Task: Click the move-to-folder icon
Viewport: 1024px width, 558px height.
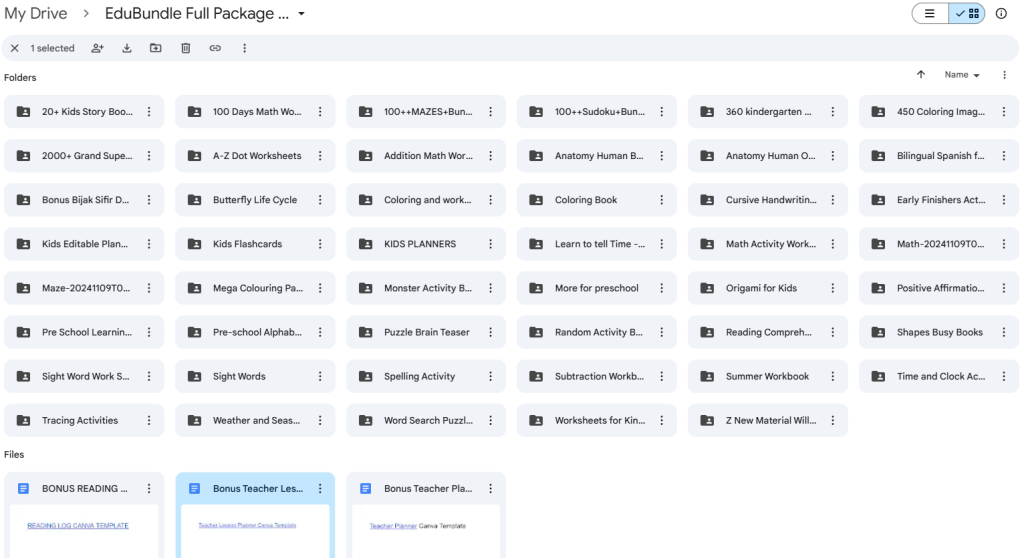Action: [x=155, y=48]
